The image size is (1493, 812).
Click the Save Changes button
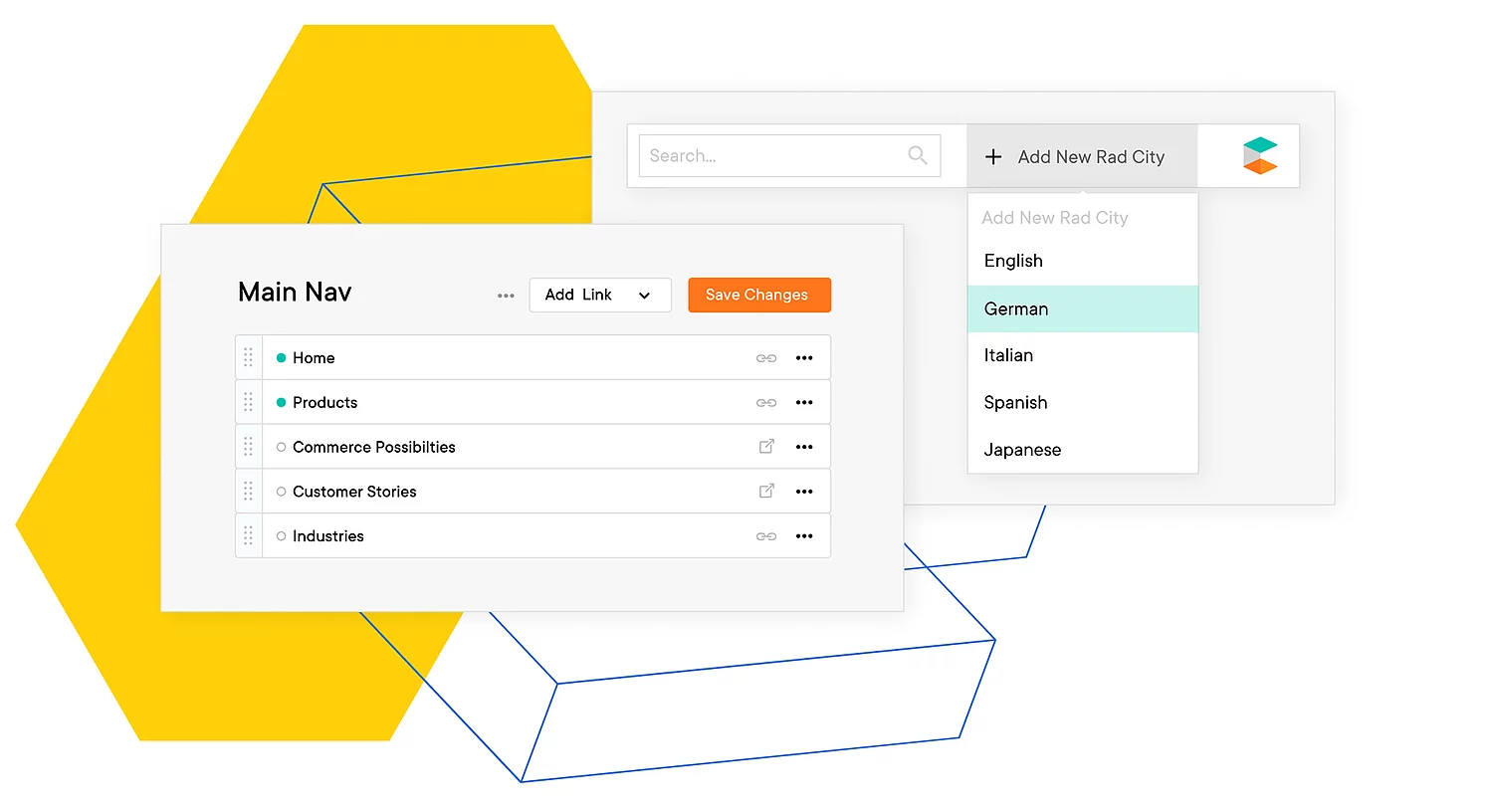(x=758, y=295)
